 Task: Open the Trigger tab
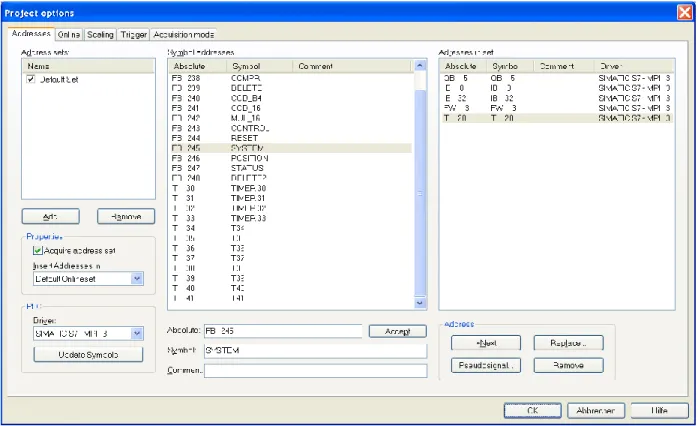coord(134,35)
